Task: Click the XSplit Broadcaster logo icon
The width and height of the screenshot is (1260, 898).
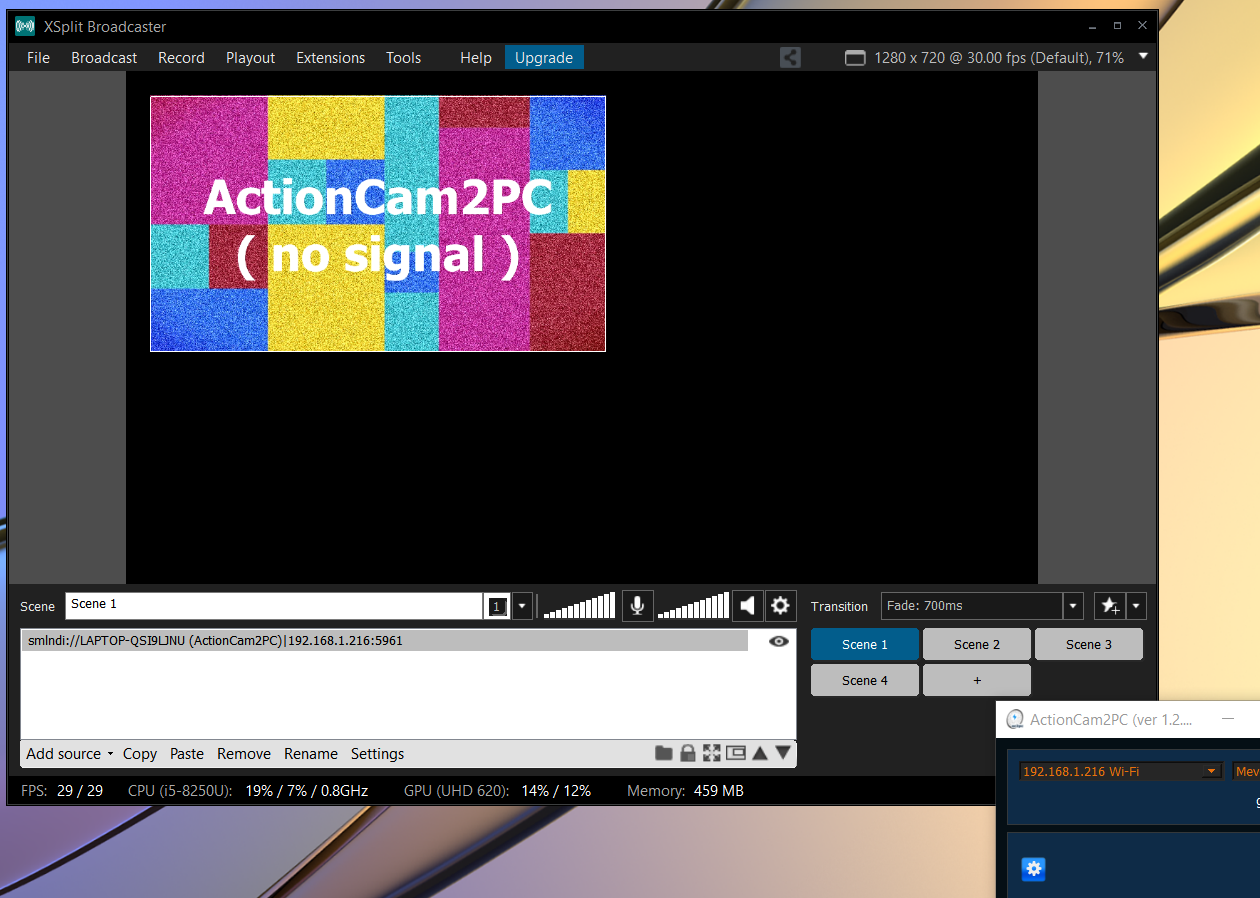Action: click(25, 26)
